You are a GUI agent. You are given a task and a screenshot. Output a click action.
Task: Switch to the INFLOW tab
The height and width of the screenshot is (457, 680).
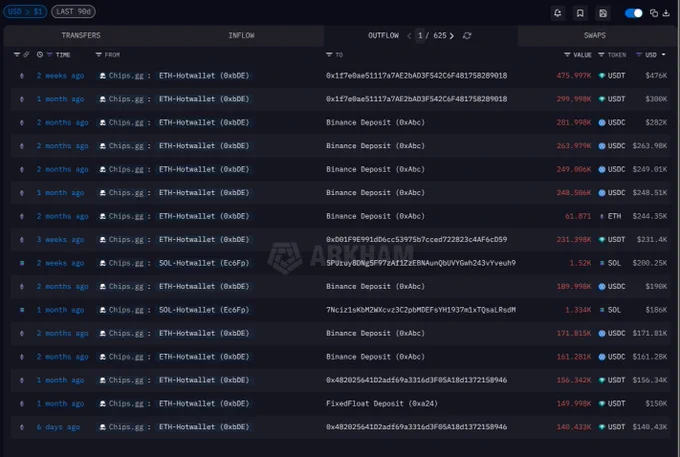pyautogui.click(x=242, y=36)
